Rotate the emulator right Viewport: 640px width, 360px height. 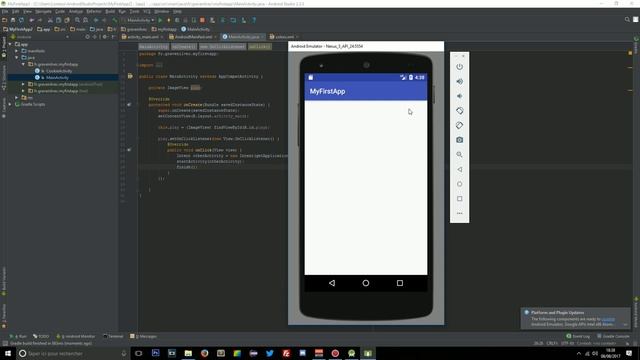pos(460,125)
